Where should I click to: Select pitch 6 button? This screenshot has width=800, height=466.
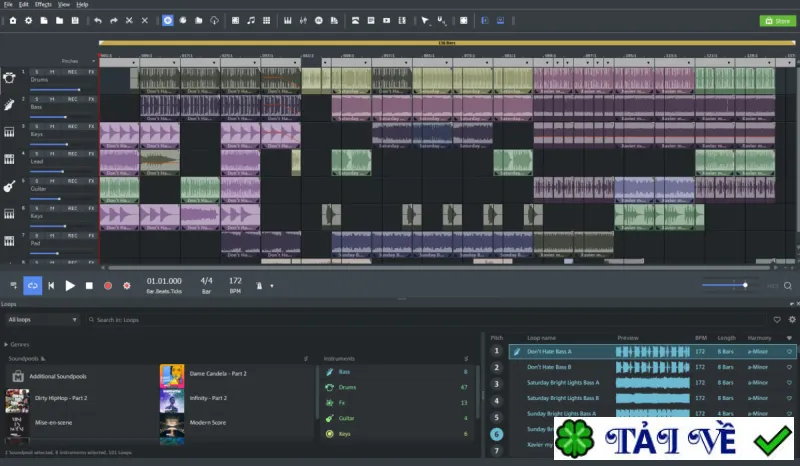(496, 434)
